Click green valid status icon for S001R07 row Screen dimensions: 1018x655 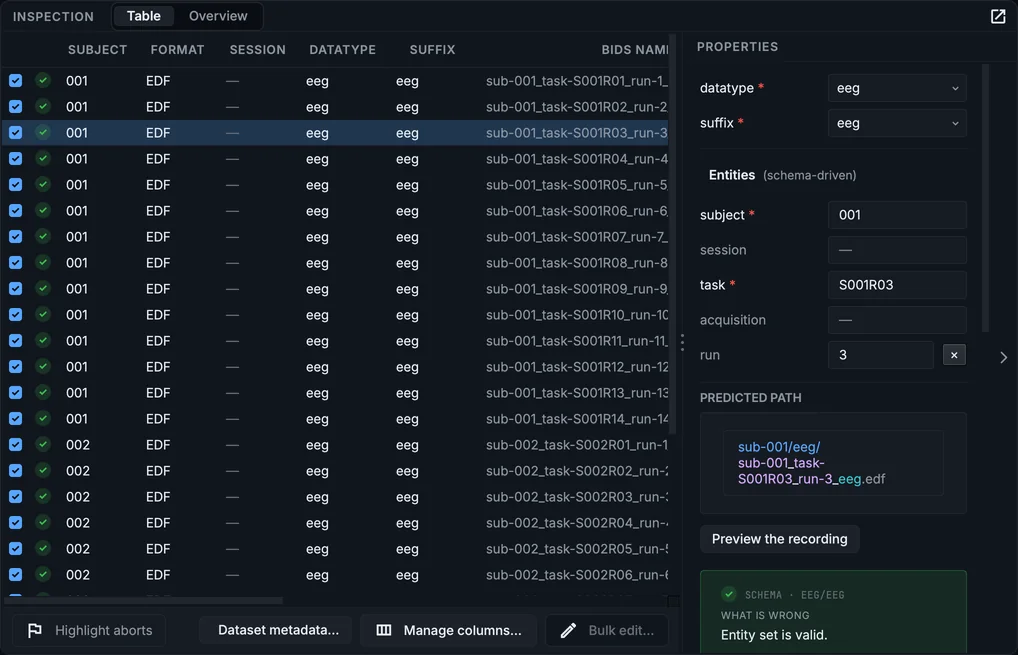point(43,236)
